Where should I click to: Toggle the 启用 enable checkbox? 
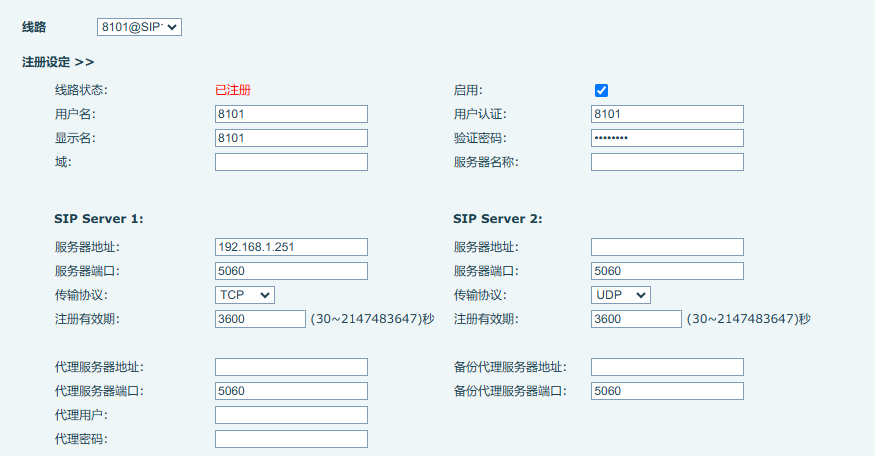point(601,90)
